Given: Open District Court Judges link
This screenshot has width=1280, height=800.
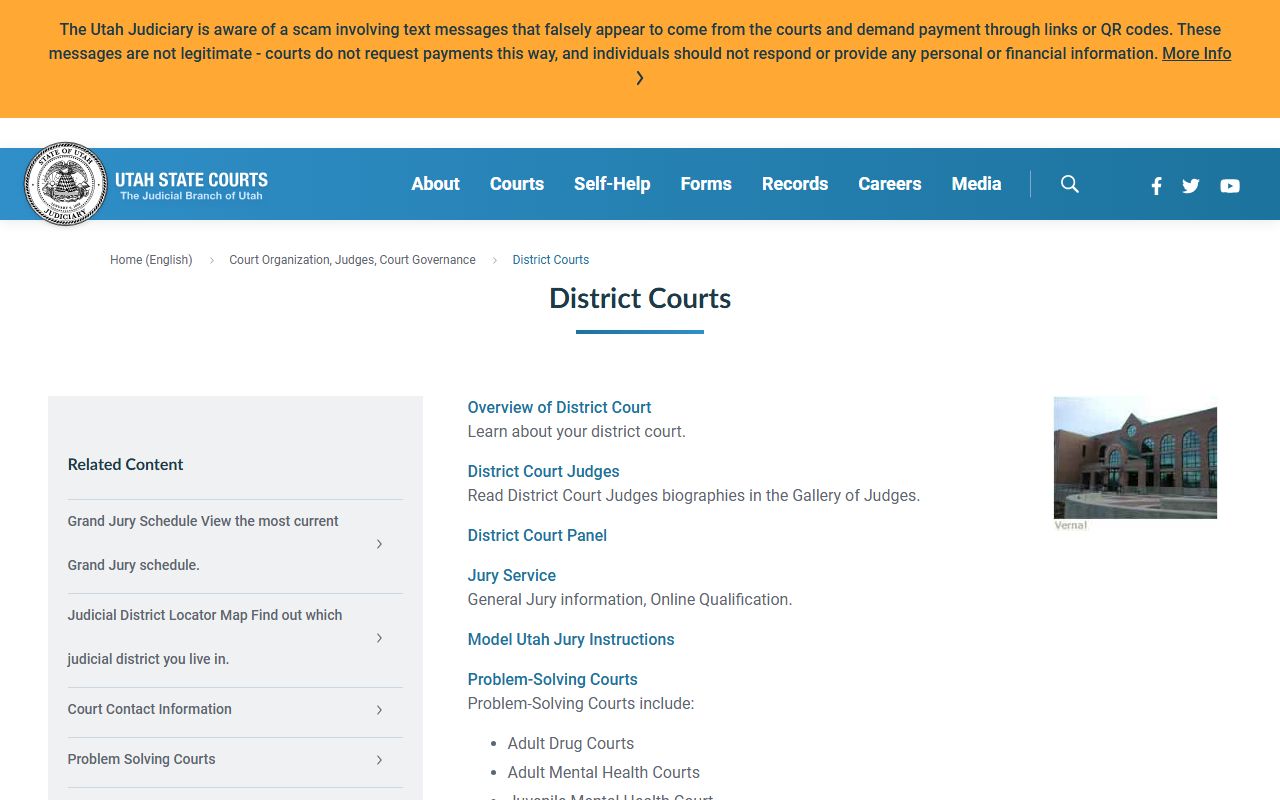Looking at the screenshot, I should pos(543,471).
